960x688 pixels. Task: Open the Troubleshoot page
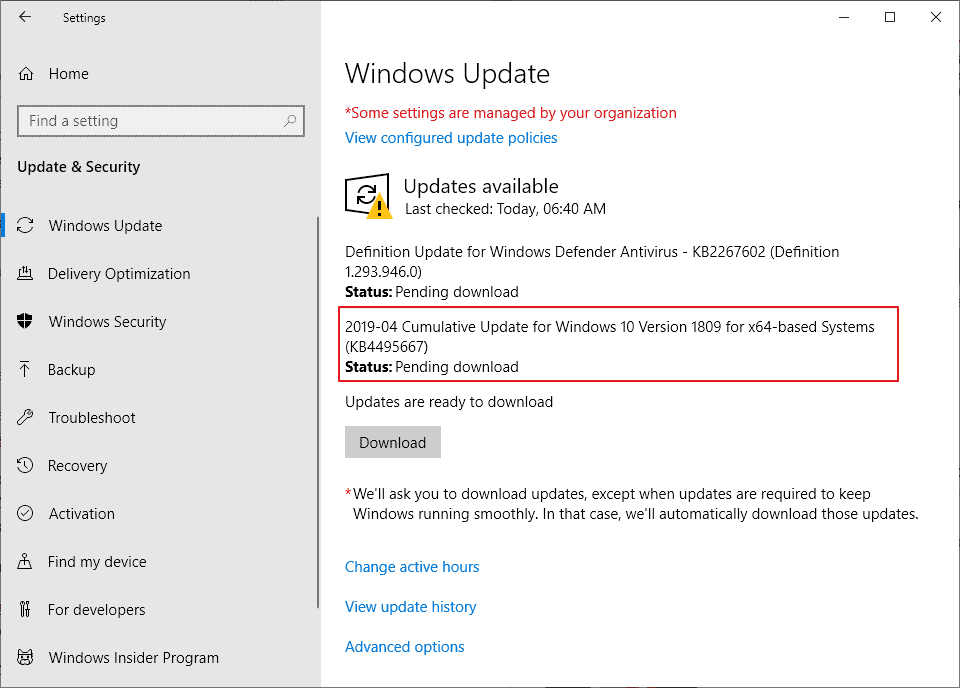[x=92, y=417]
